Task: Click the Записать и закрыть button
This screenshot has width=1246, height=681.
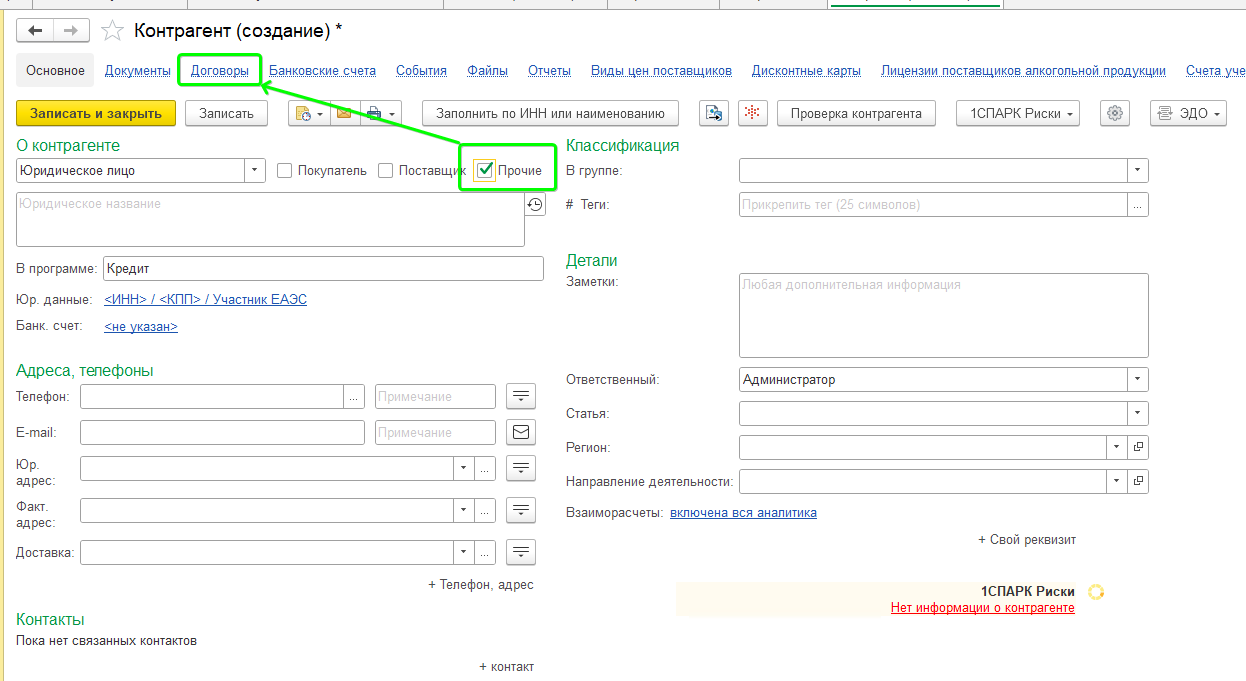Action: point(96,113)
